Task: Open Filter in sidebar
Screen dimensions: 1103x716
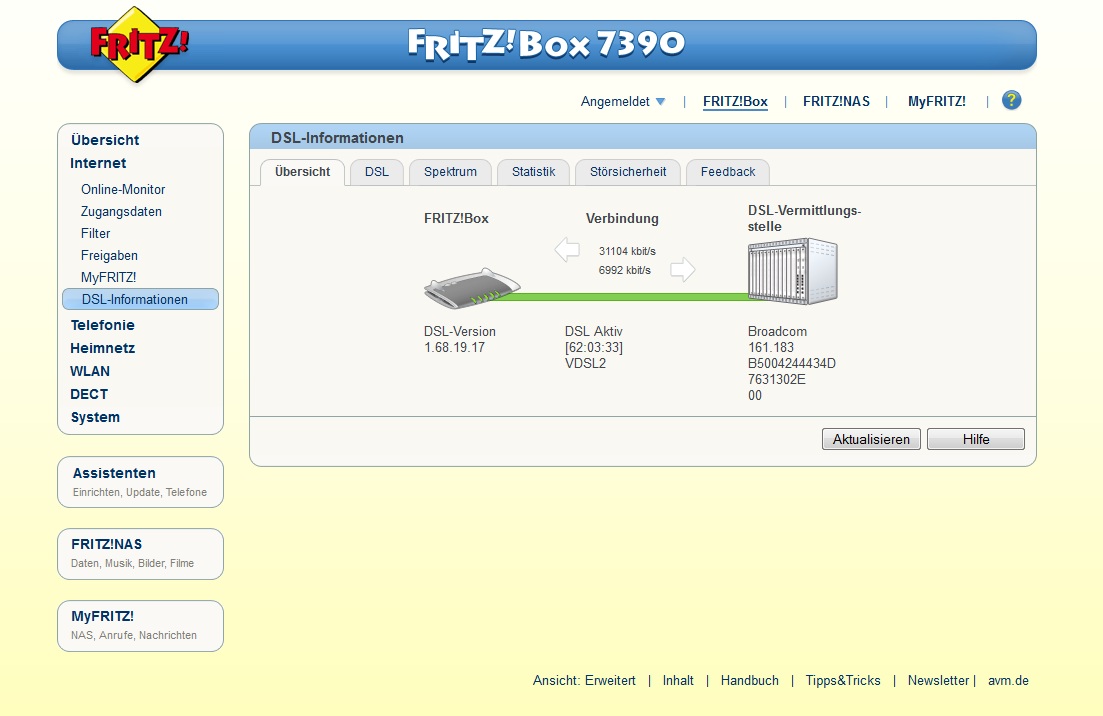Action: coord(96,234)
